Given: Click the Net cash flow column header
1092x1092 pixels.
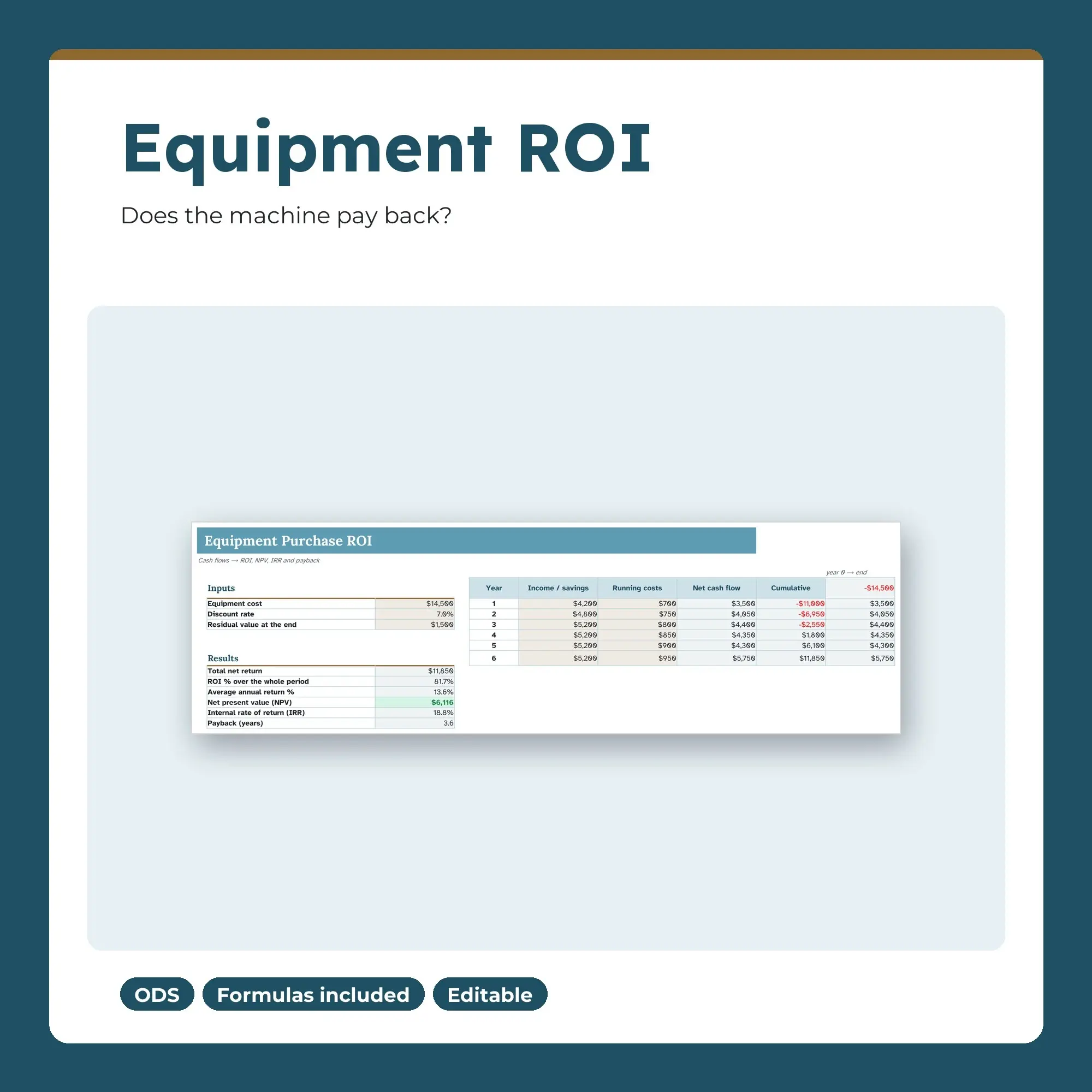Looking at the screenshot, I should [716, 589].
